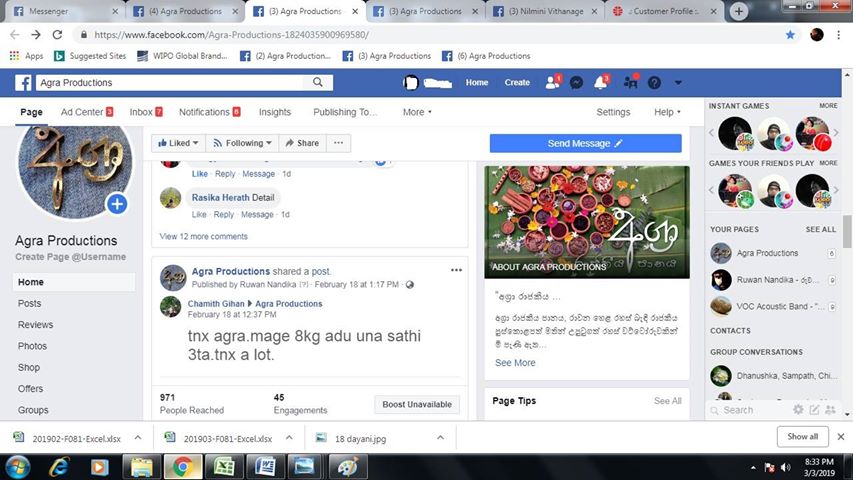Expand the More menu on page bar
853x480 pixels.
417,112
